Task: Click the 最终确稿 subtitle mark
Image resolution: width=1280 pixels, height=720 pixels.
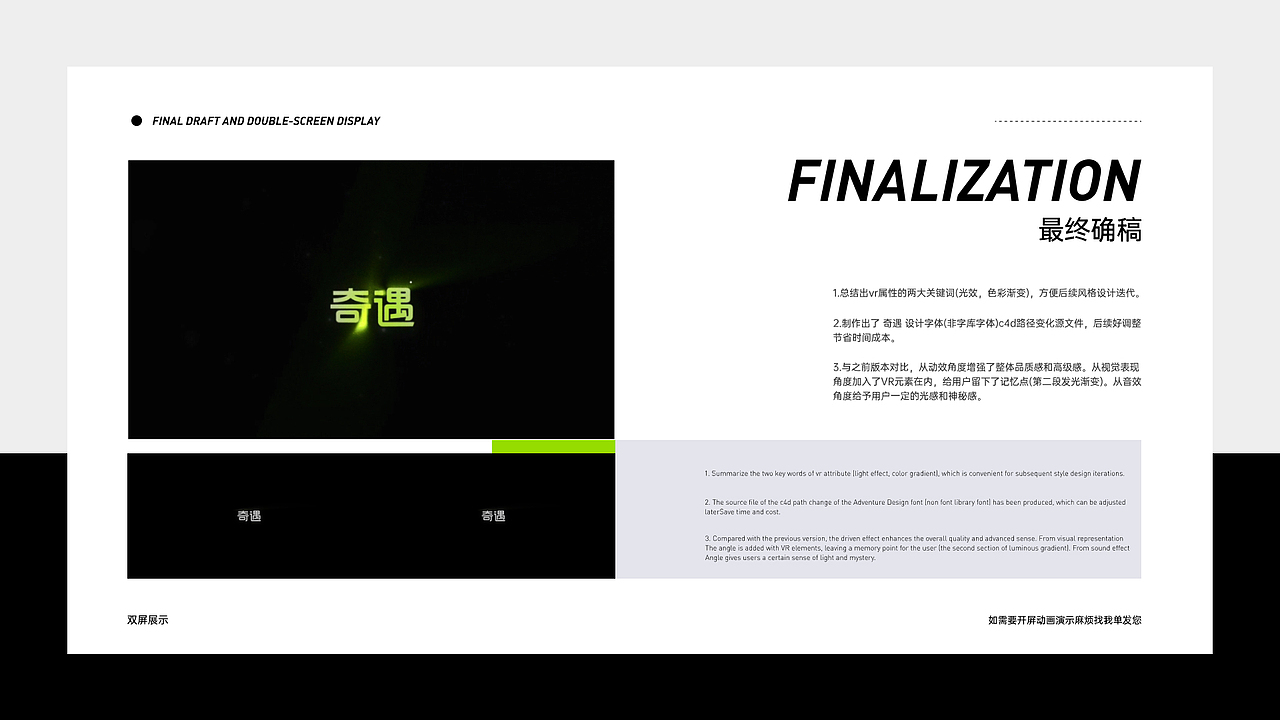Action: click(x=1092, y=230)
